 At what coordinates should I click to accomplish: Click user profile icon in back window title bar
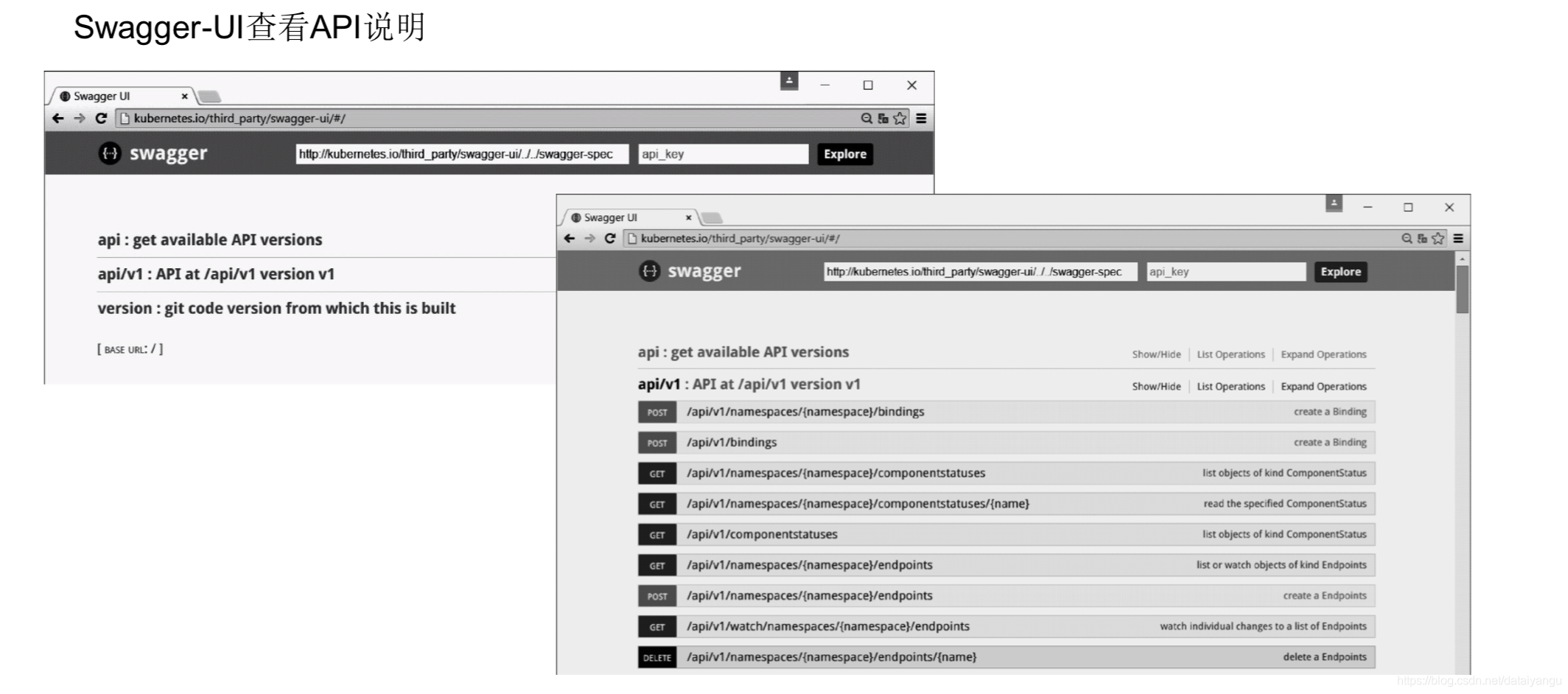[789, 81]
